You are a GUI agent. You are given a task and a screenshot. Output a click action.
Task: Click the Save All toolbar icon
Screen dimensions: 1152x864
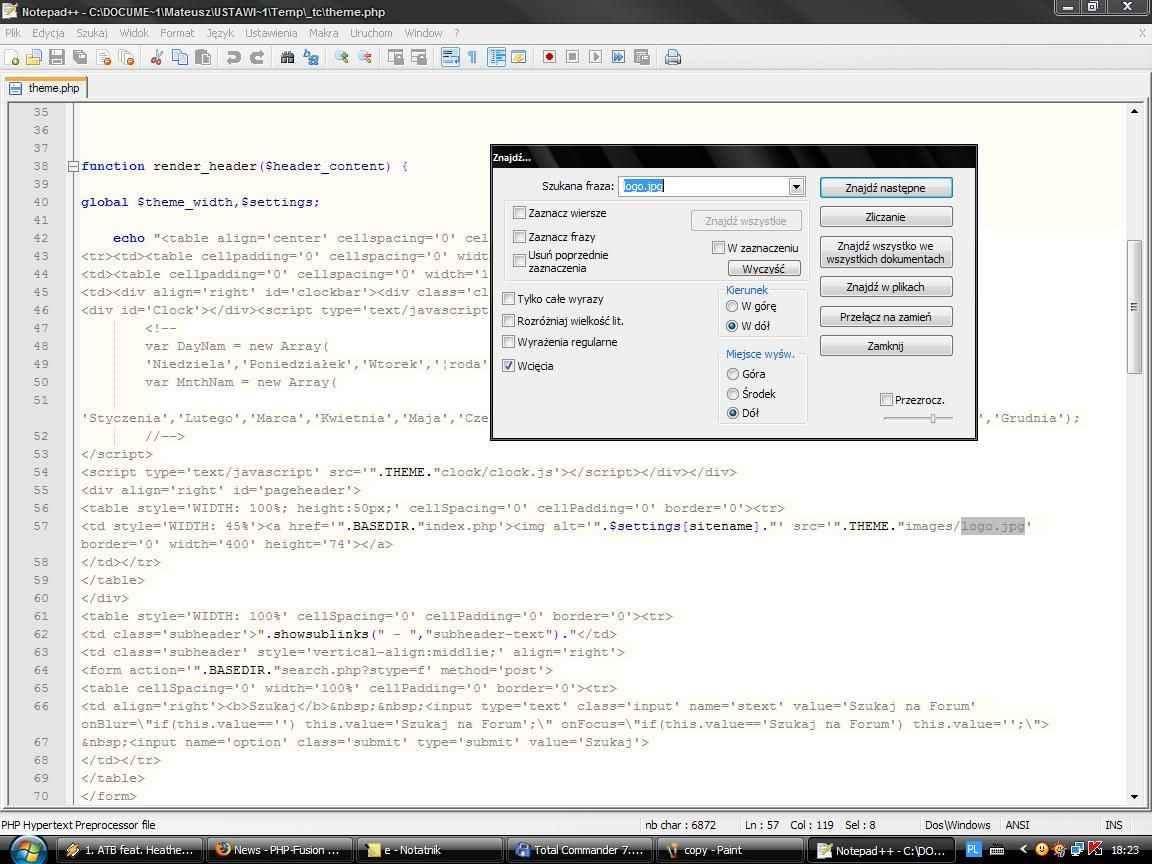[x=80, y=57]
